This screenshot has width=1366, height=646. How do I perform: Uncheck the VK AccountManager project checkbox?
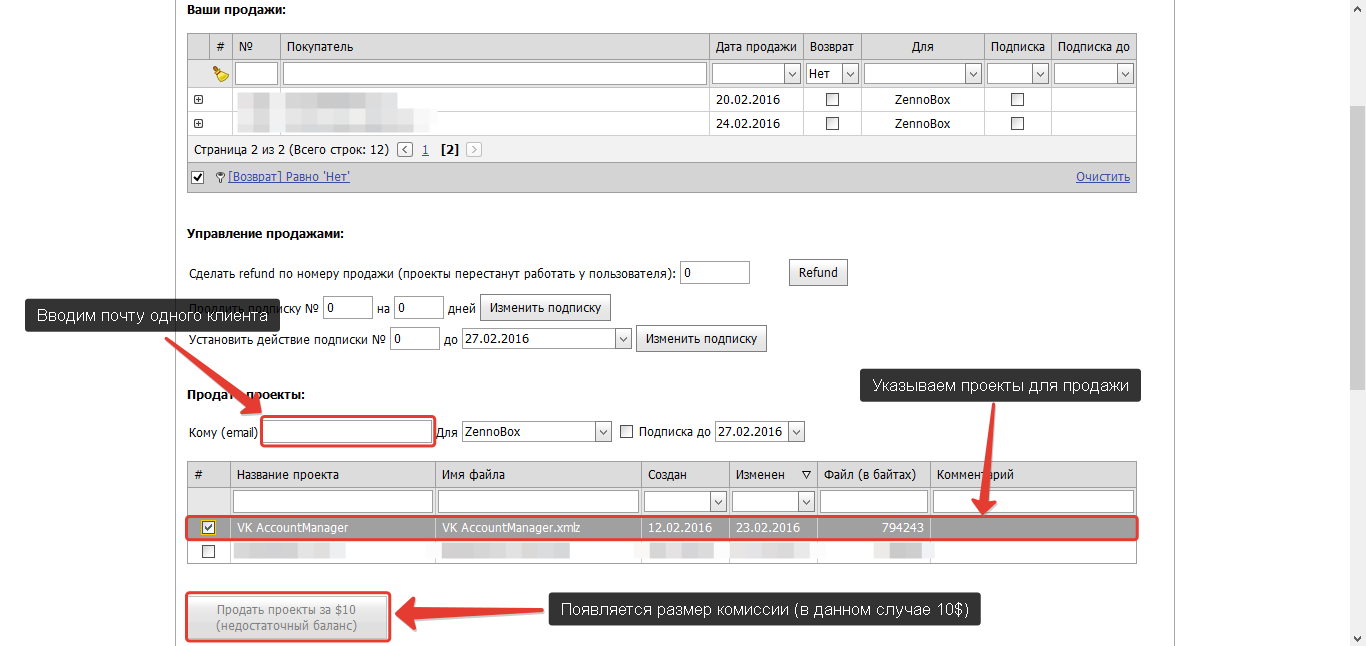[x=208, y=527]
